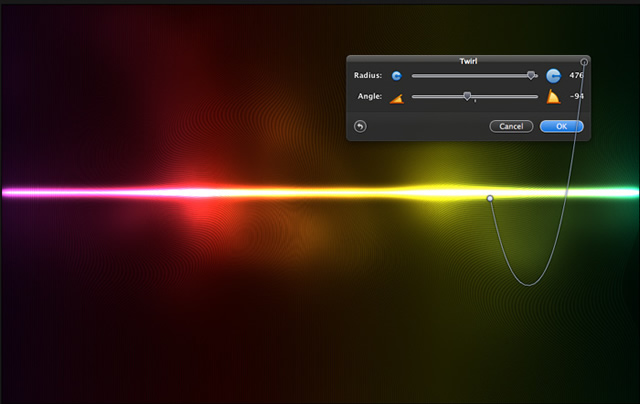Click the Angle value -94

click(576, 96)
